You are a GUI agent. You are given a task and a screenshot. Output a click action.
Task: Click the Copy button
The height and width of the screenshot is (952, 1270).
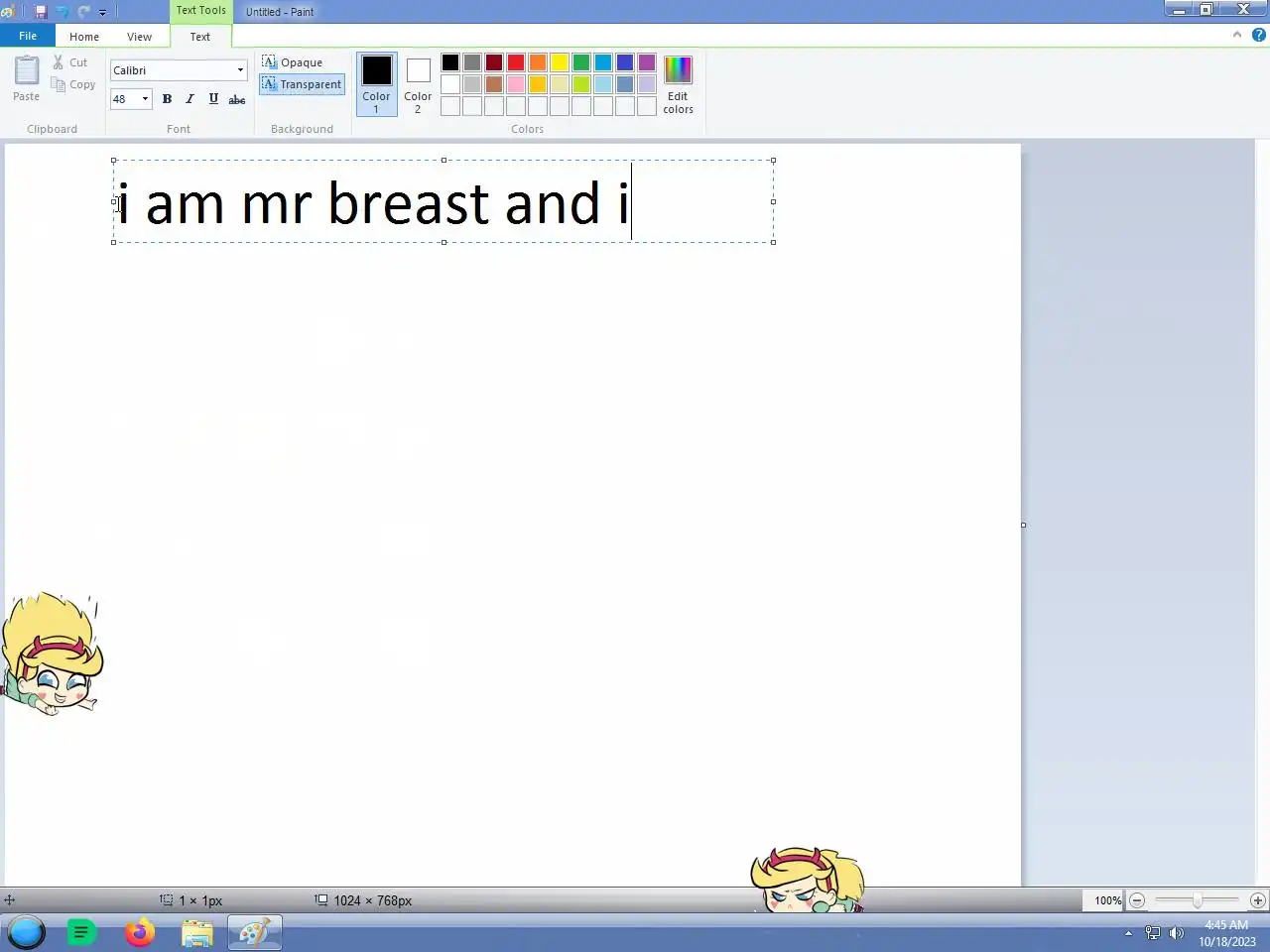point(73,84)
